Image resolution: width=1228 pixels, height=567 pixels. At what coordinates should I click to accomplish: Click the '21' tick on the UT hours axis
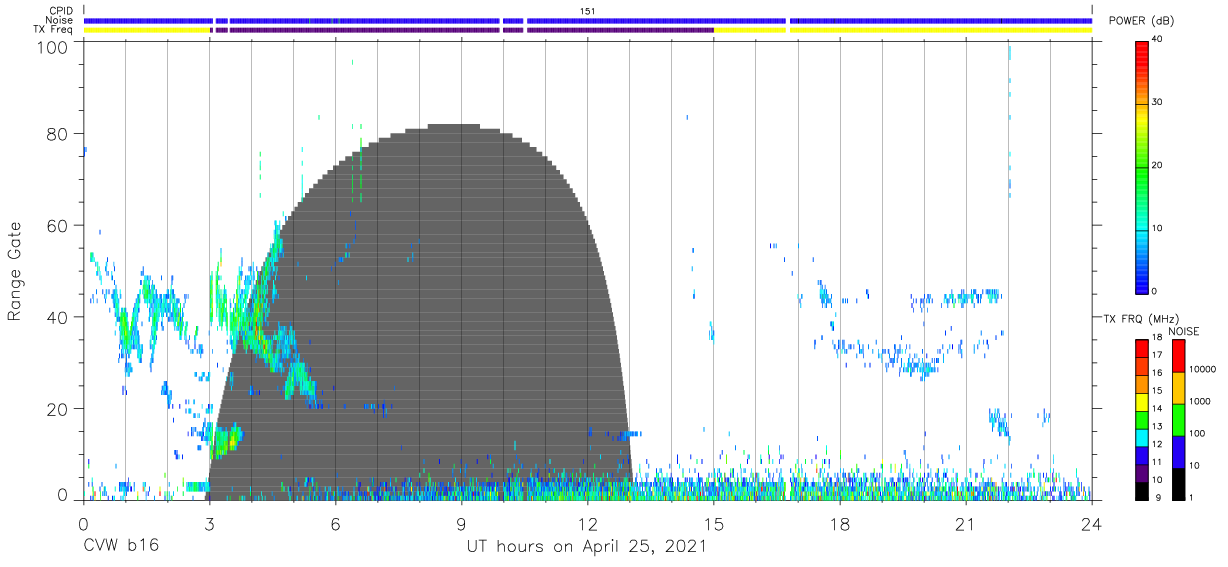(966, 523)
